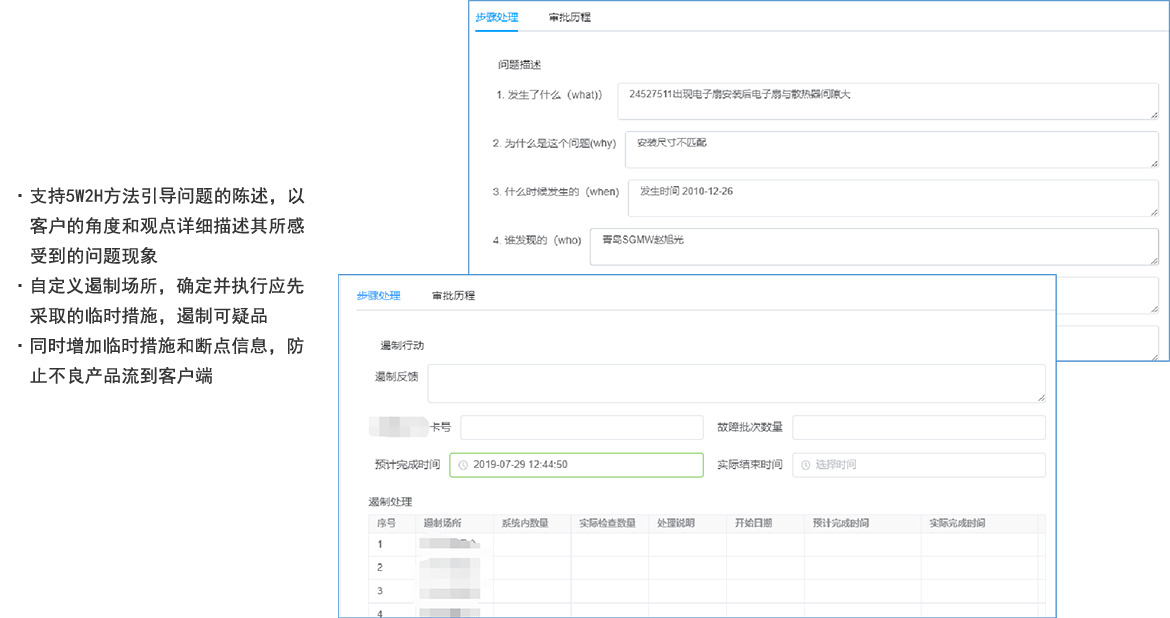The height and width of the screenshot is (618, 1170).
Task: Click the clock icon in 预计完成时间 field
Action: 462,465
